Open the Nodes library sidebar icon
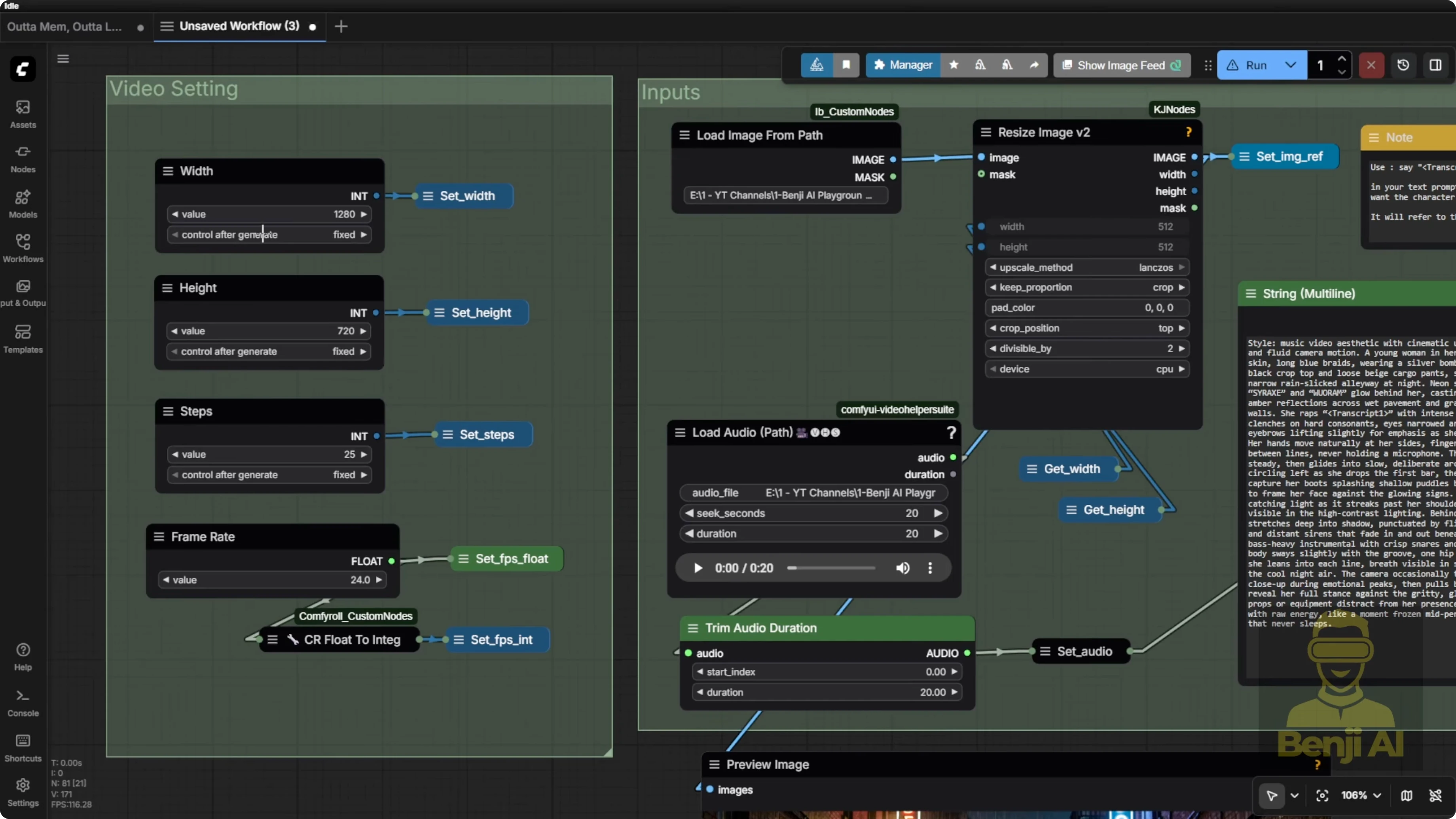1456x819 pixels. (23, 158)
